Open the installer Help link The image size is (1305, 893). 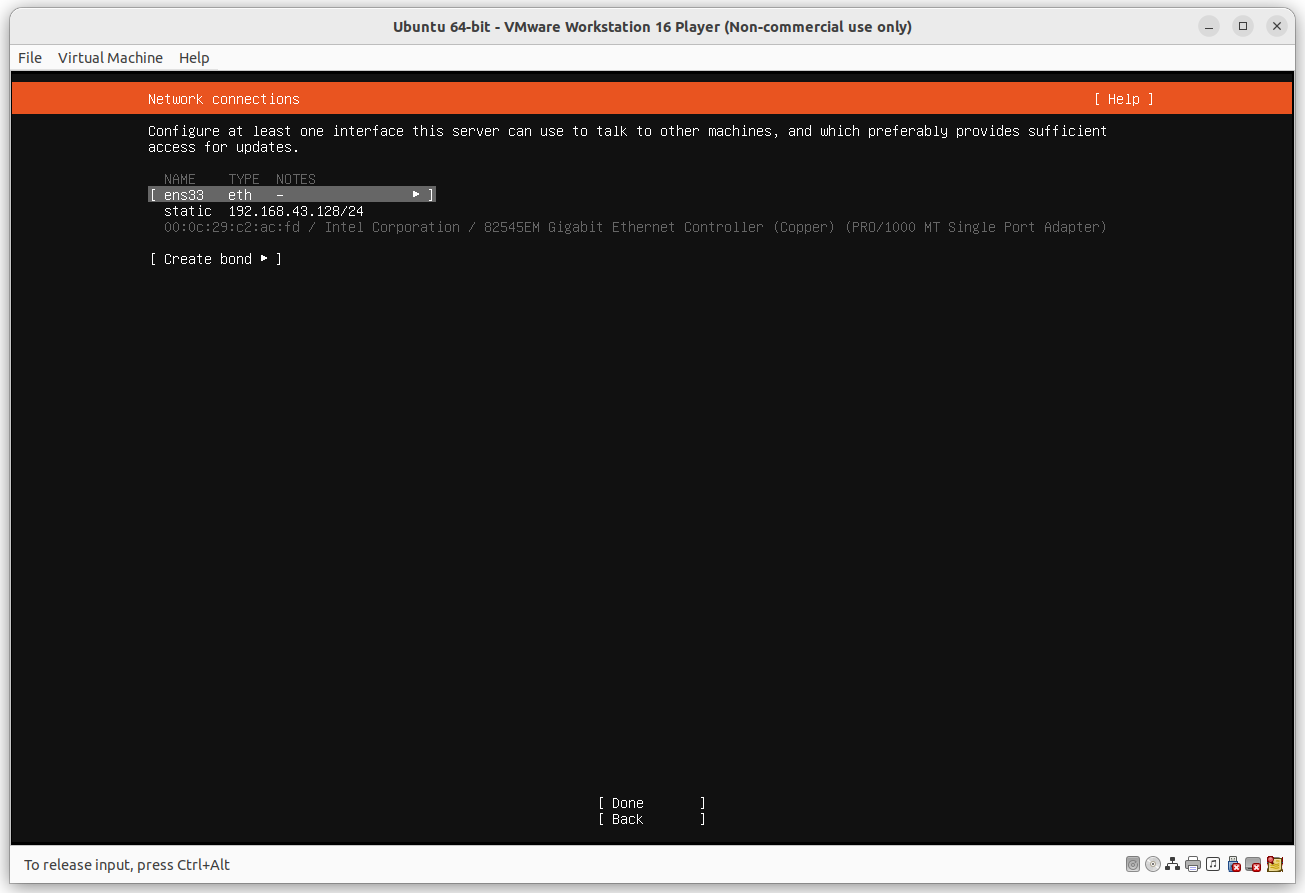tap(1123, 98)
